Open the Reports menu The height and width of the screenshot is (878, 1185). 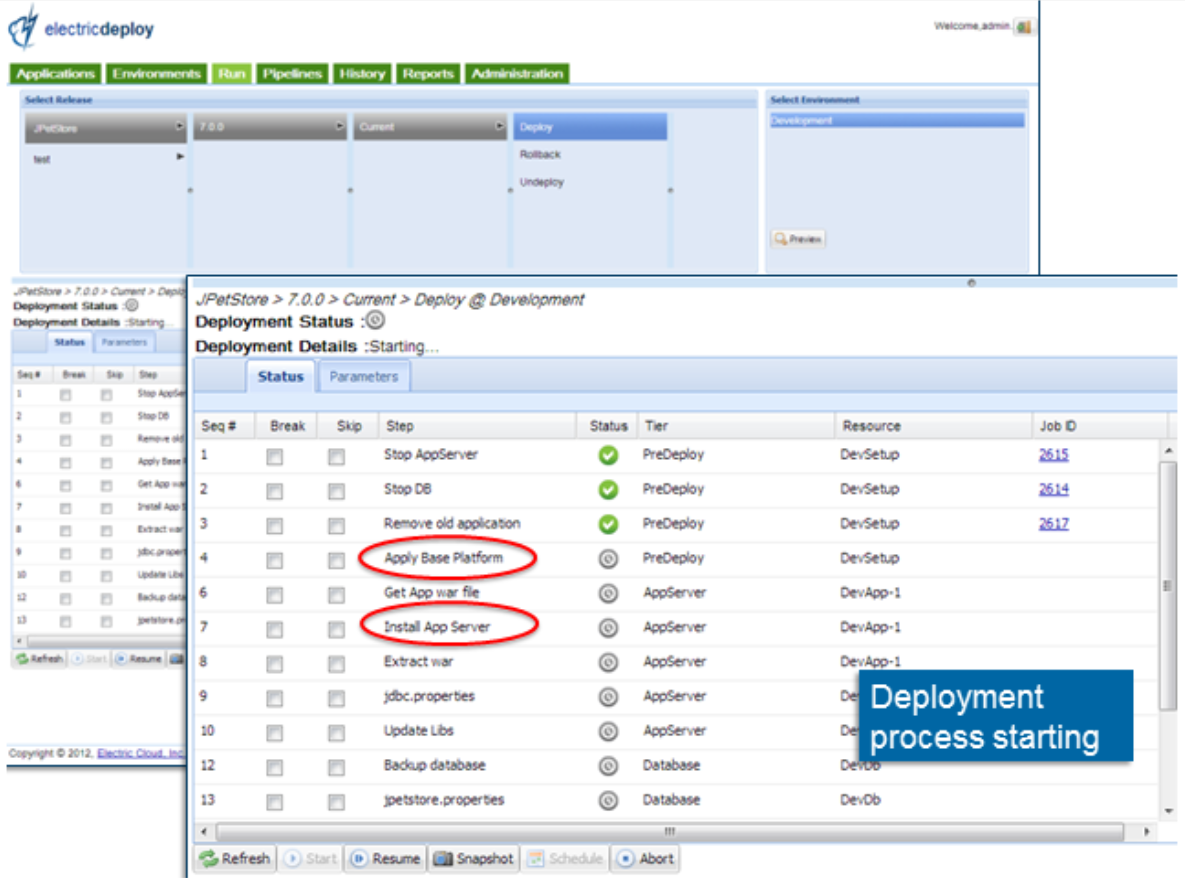[428, 73]
